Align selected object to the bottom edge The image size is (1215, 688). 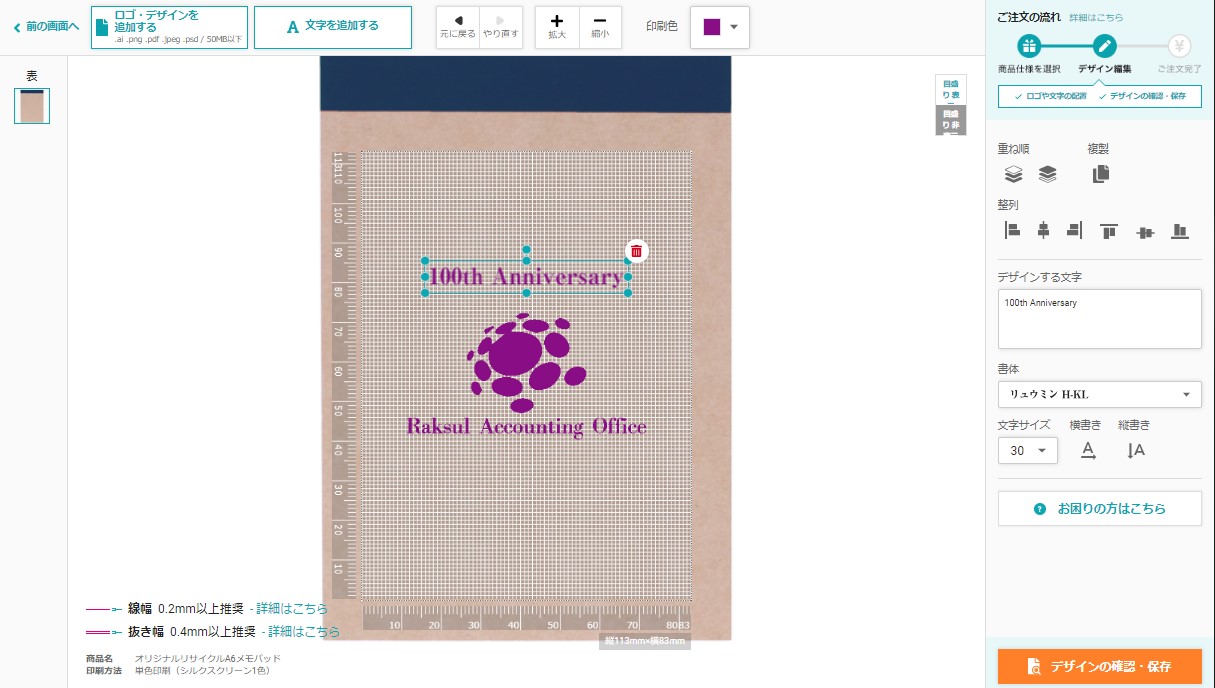[1180, 231]
